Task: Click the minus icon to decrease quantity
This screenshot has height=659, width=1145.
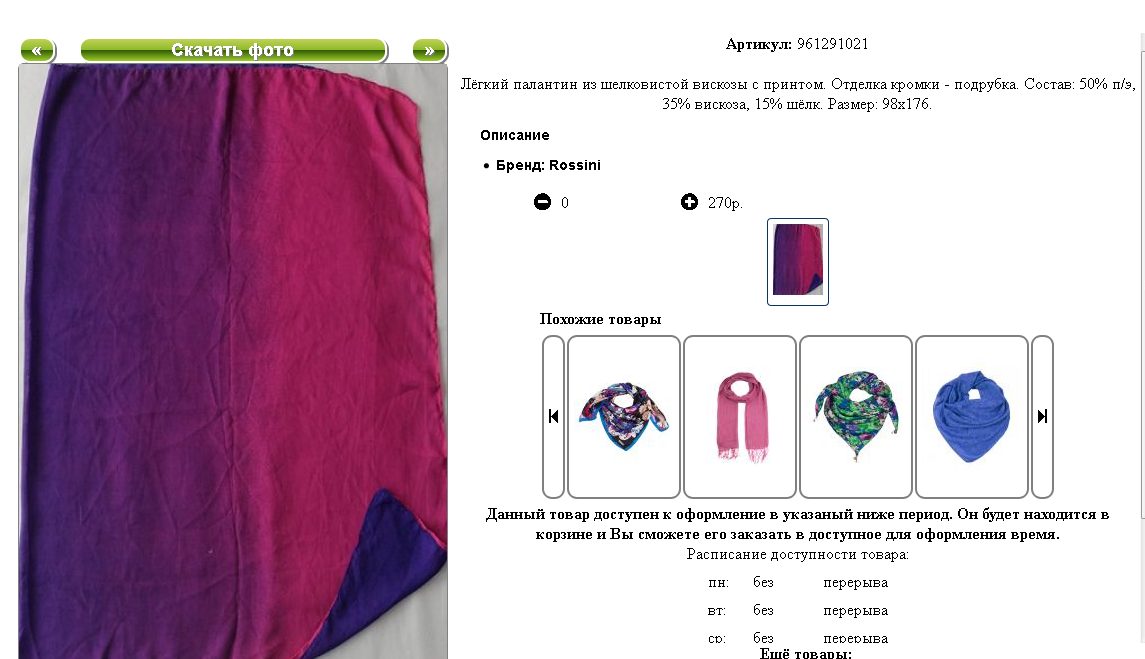Action: [542, 202]
